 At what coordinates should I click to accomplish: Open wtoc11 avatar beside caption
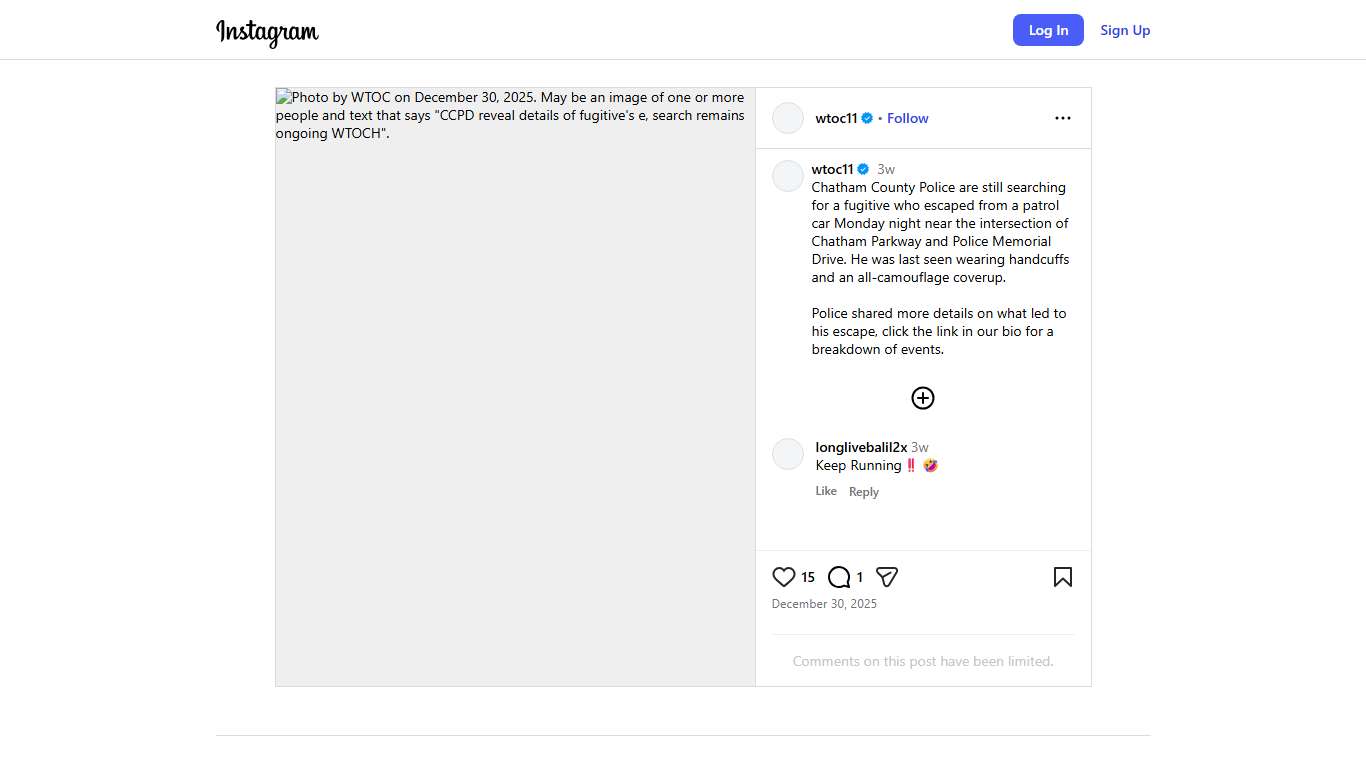[x=788, y=176]
